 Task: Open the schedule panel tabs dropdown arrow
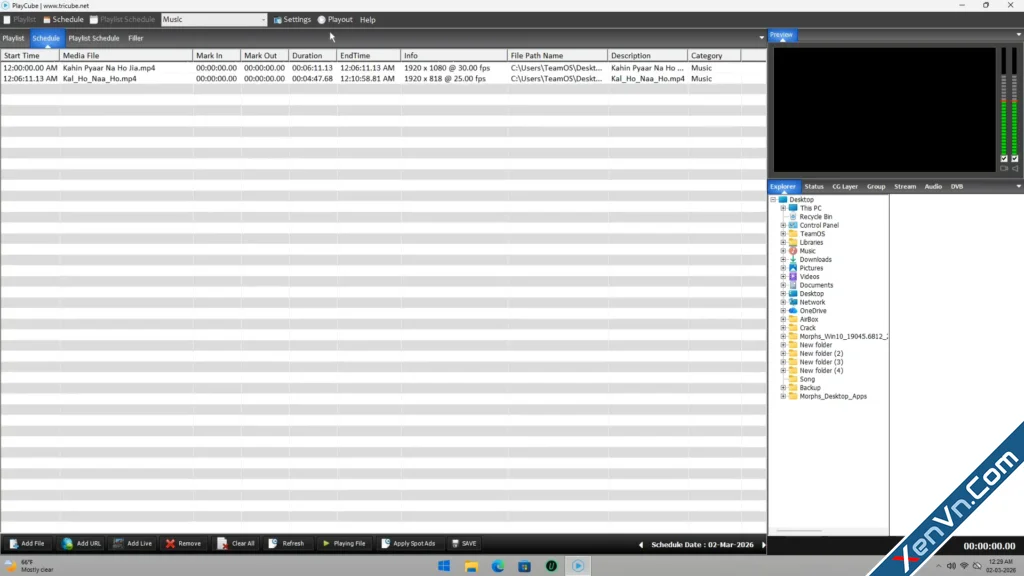[x=761, y=38]
